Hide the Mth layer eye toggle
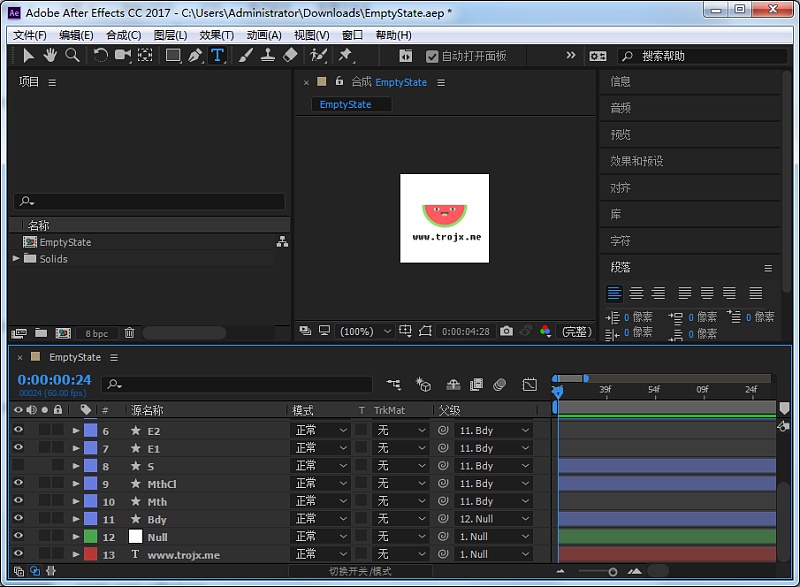The height and width of the screenshot is (587, 800). pos(18,501)
